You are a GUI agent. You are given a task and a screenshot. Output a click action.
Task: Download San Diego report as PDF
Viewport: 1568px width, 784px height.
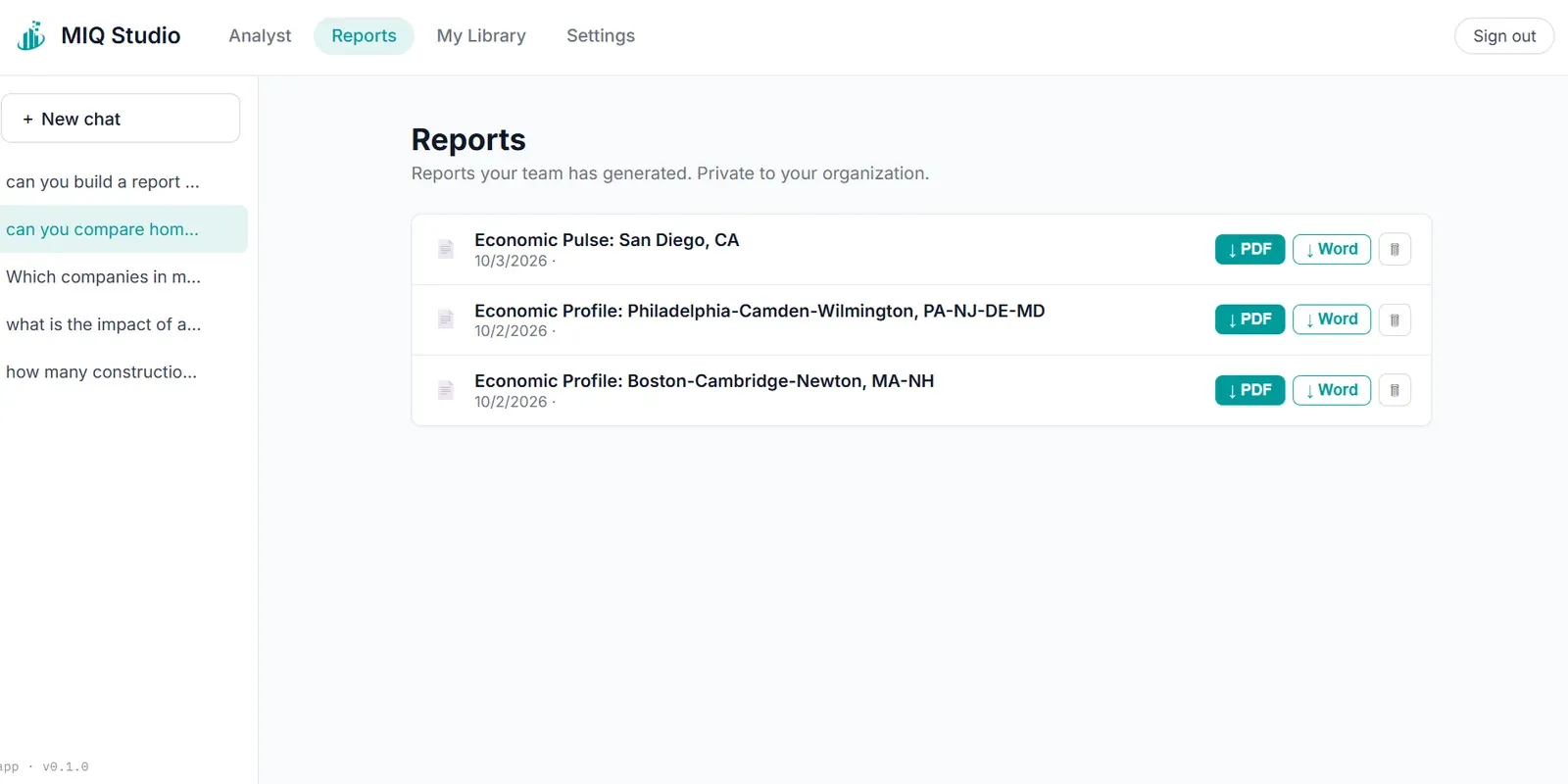[1249, 249]
